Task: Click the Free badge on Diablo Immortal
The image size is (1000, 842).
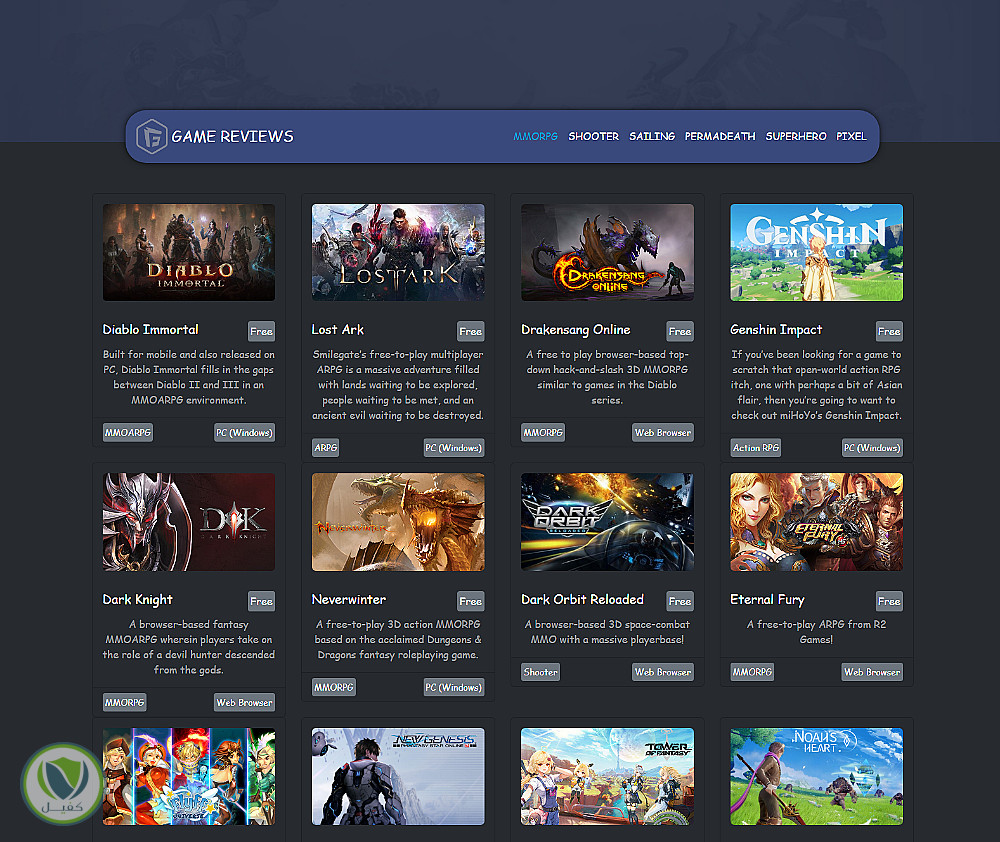Action: (x=261, y=332)
